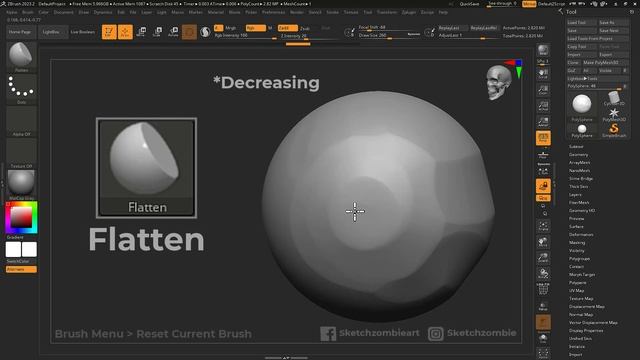The width and height of the screenshot is (640, 360).
Task: Select the Cylinder3D tool
Action: 614,99
